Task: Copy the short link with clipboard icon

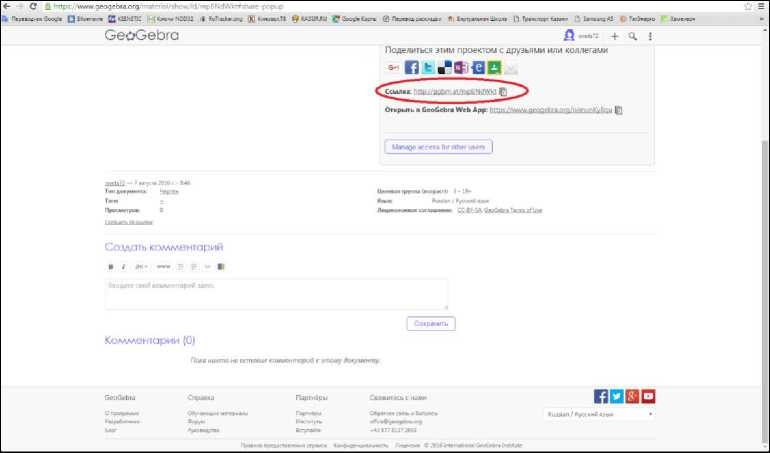Action: coord(503,91)
